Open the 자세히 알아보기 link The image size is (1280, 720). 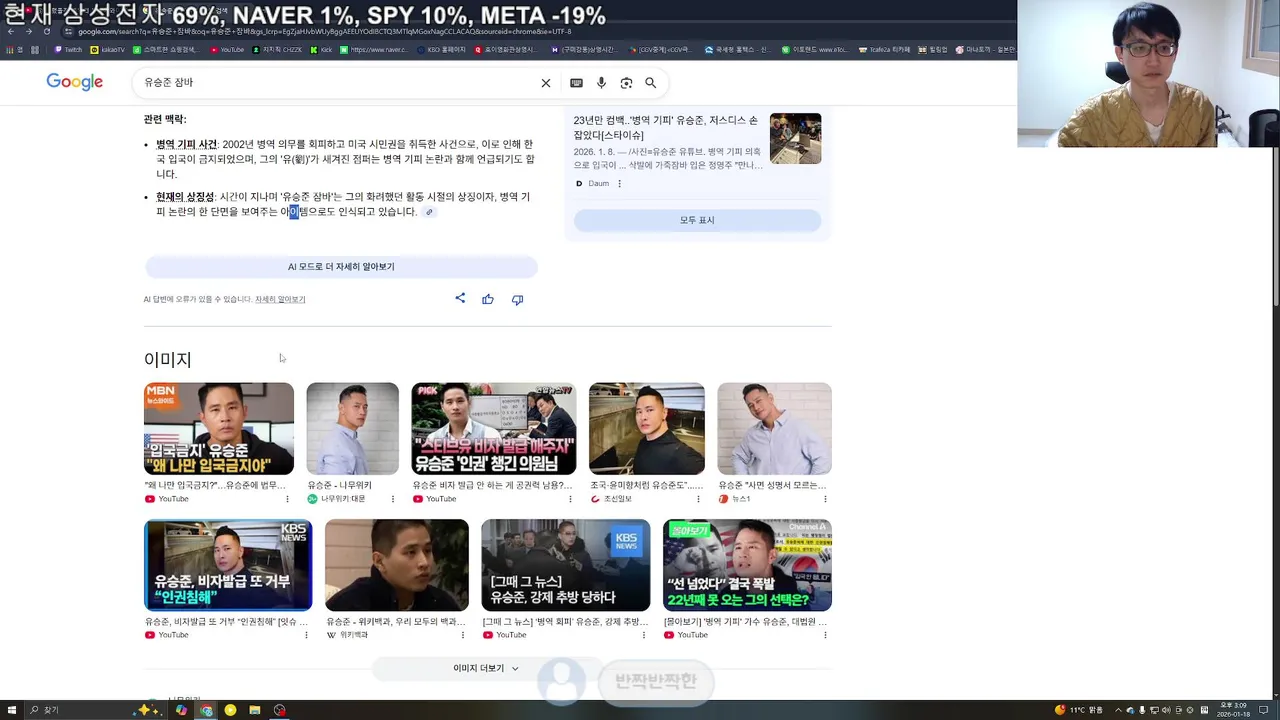[280, 299]
